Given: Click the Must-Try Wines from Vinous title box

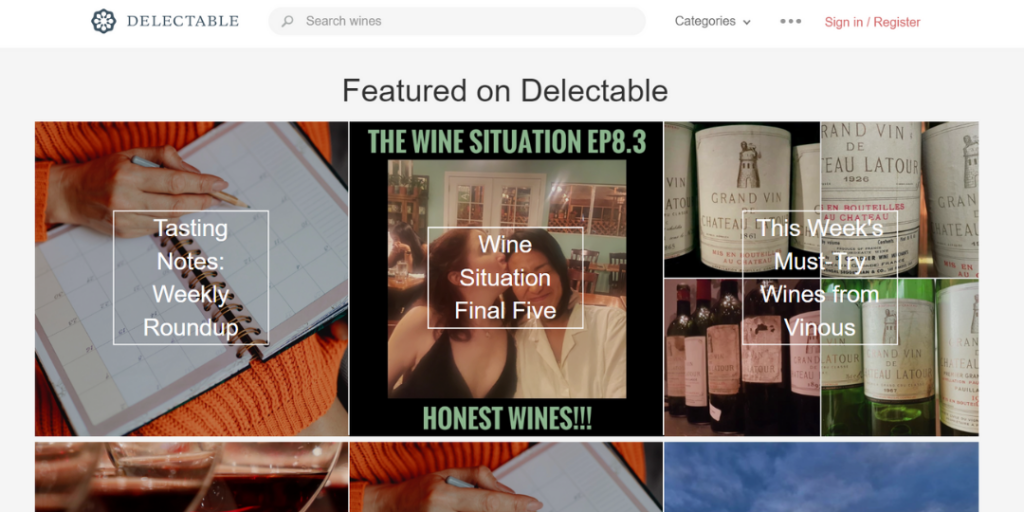Looking at the screenshot, I should [x=820, y=278].
